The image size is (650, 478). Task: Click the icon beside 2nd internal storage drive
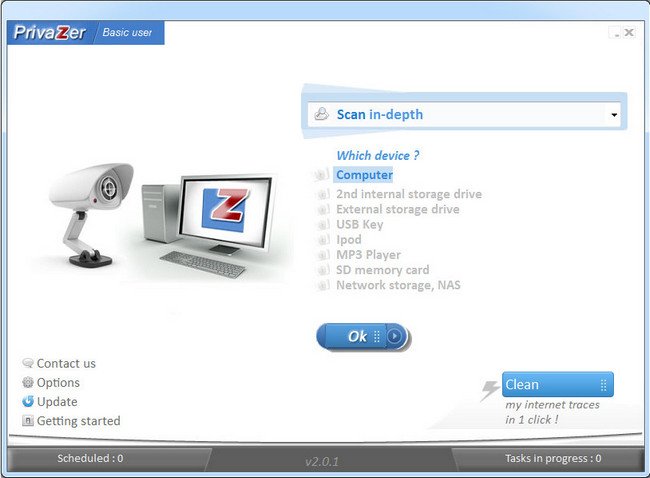pyautogui.click(x=323, y=194)
